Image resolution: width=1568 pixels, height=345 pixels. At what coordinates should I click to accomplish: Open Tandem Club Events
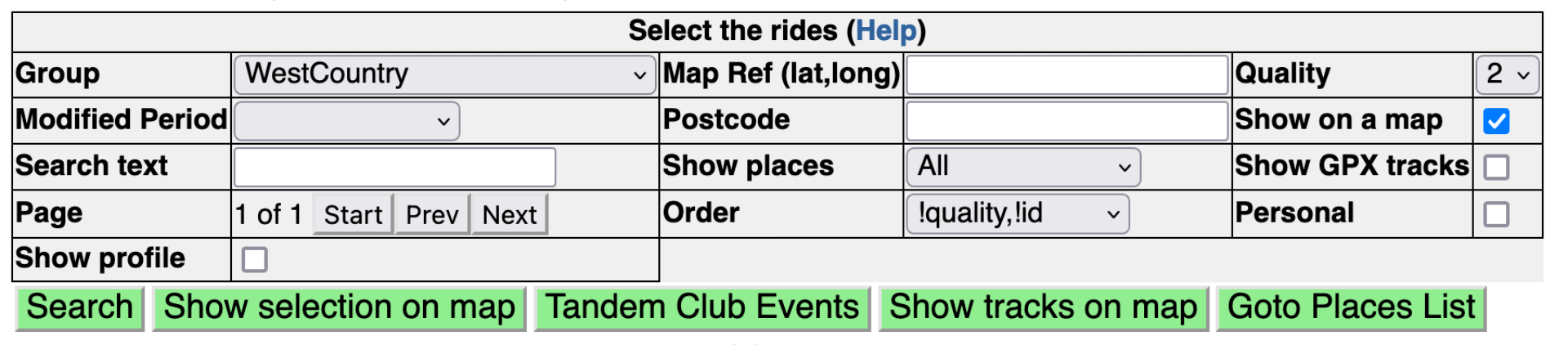click(702, 308)
